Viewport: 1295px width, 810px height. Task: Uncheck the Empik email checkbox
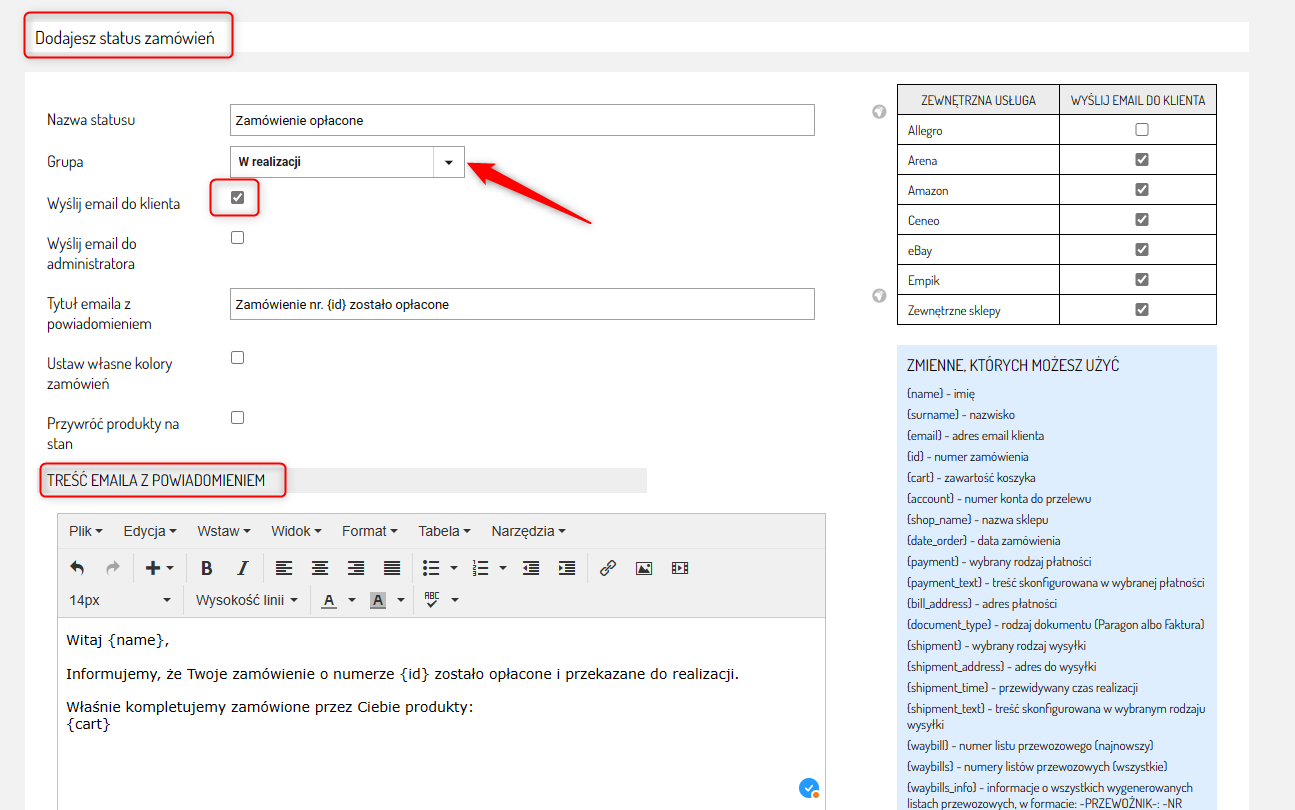pyautogui.click(x=1142, y=280)
